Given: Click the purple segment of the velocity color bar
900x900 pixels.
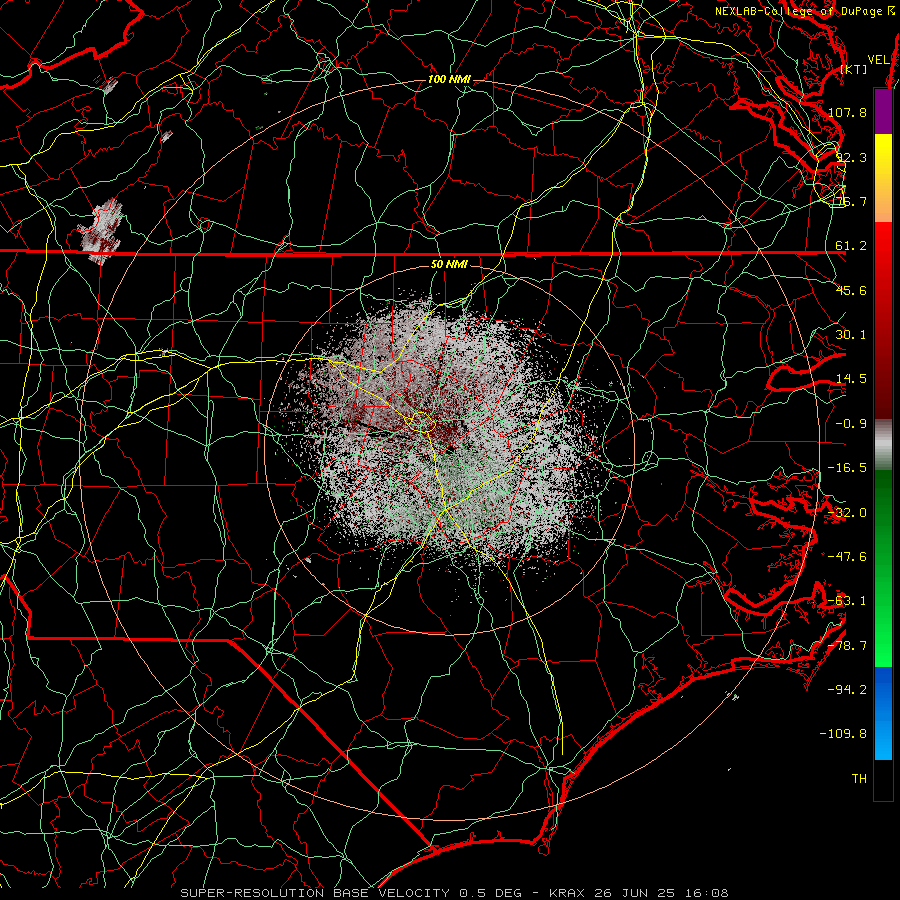Looking at the screenshot, I should [883, 111].
